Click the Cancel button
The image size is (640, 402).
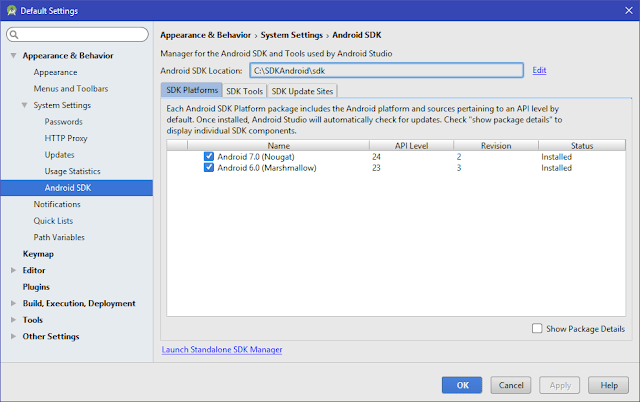[511, 385]
